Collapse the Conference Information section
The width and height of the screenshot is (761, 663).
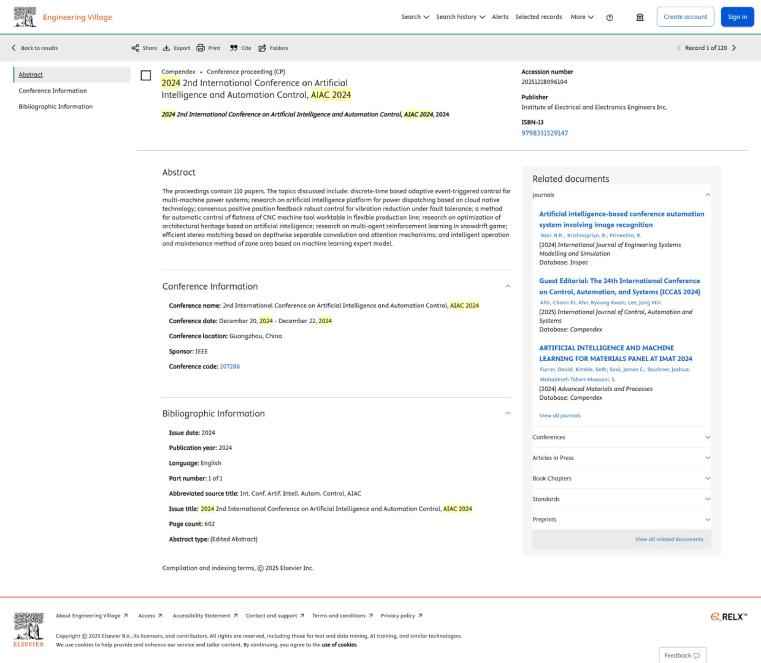click(x=507, y=286)
